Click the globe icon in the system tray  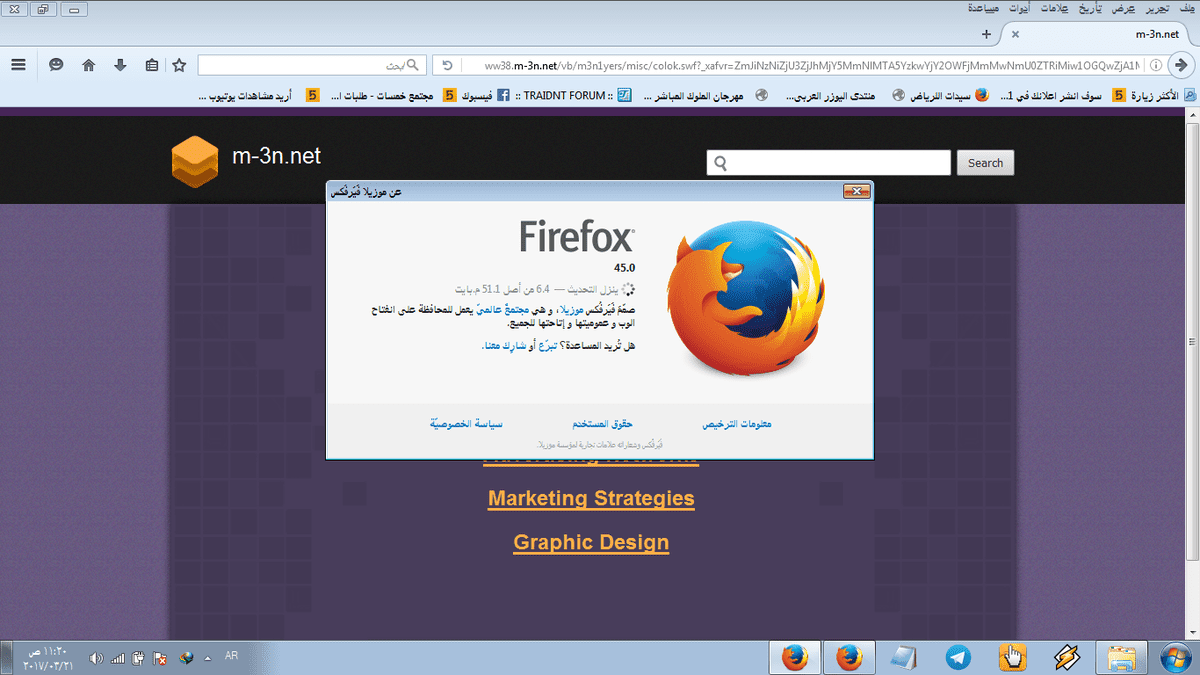pyautogui.click(x=186, y=658)
